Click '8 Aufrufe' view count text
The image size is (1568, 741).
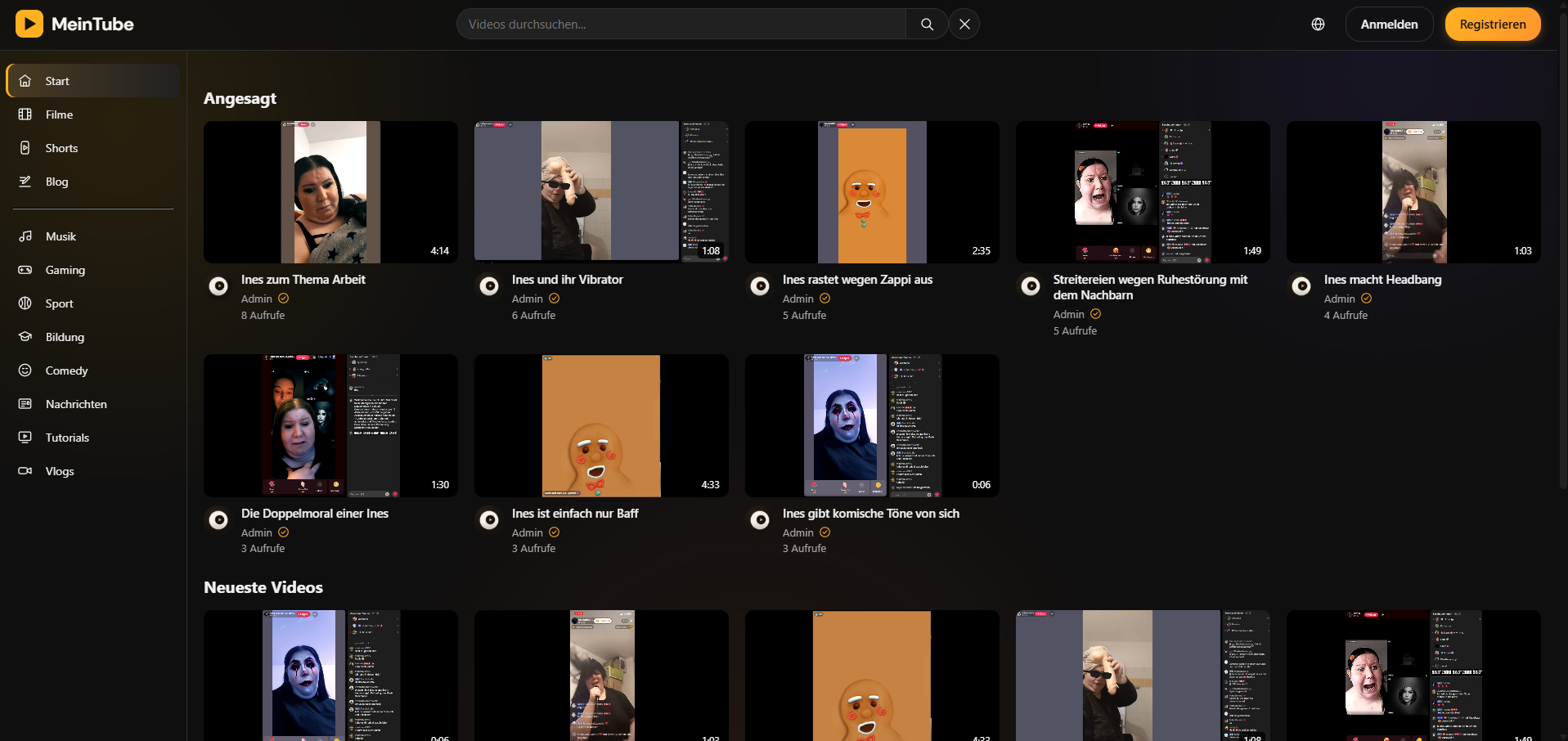click(263, 315)
